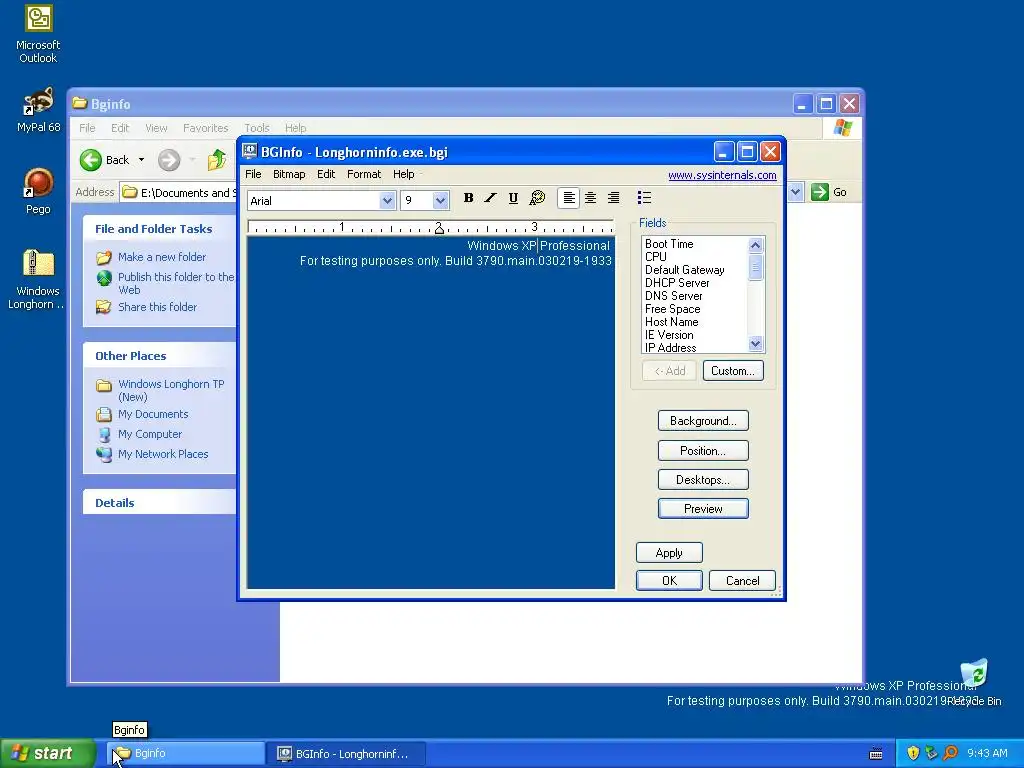Click the BGInfo title bar app icon
1024x768 pixels.
click(249, 152)
